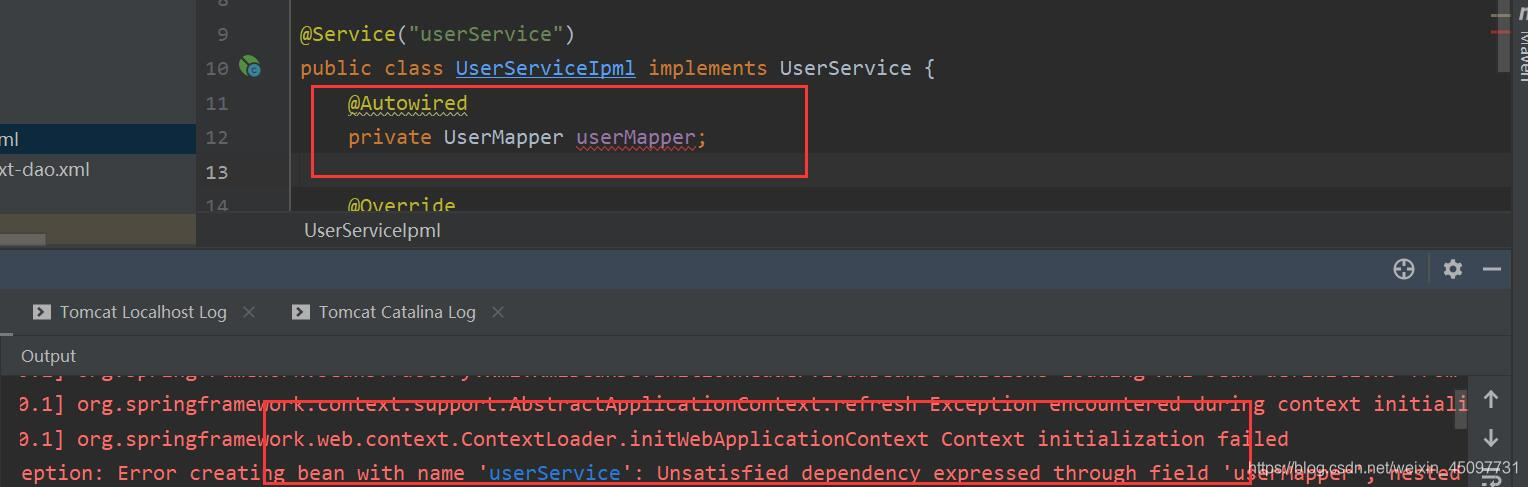Click the userMapper field name on line 12
Screen dimensions: 1528x487
636,137
